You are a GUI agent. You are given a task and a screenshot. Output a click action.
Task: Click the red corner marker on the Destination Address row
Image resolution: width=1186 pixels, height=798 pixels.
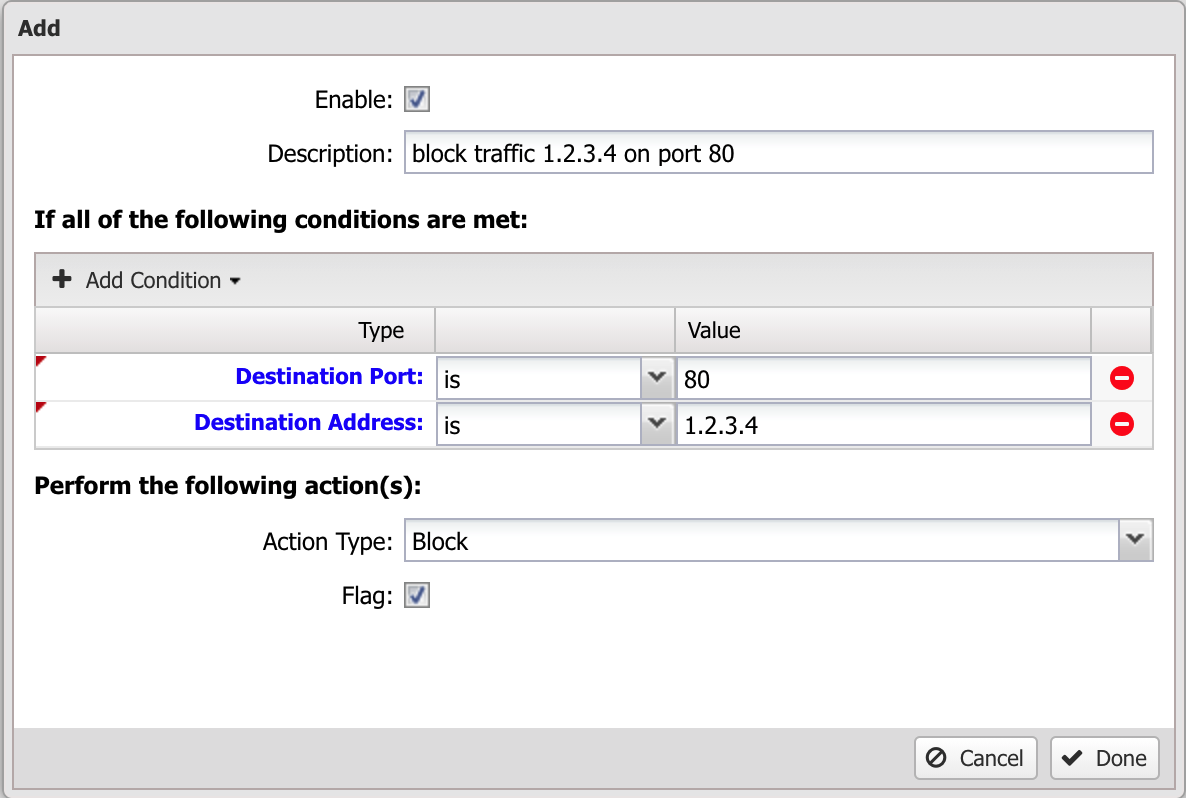pyautogui.click(x=41, y=407)
